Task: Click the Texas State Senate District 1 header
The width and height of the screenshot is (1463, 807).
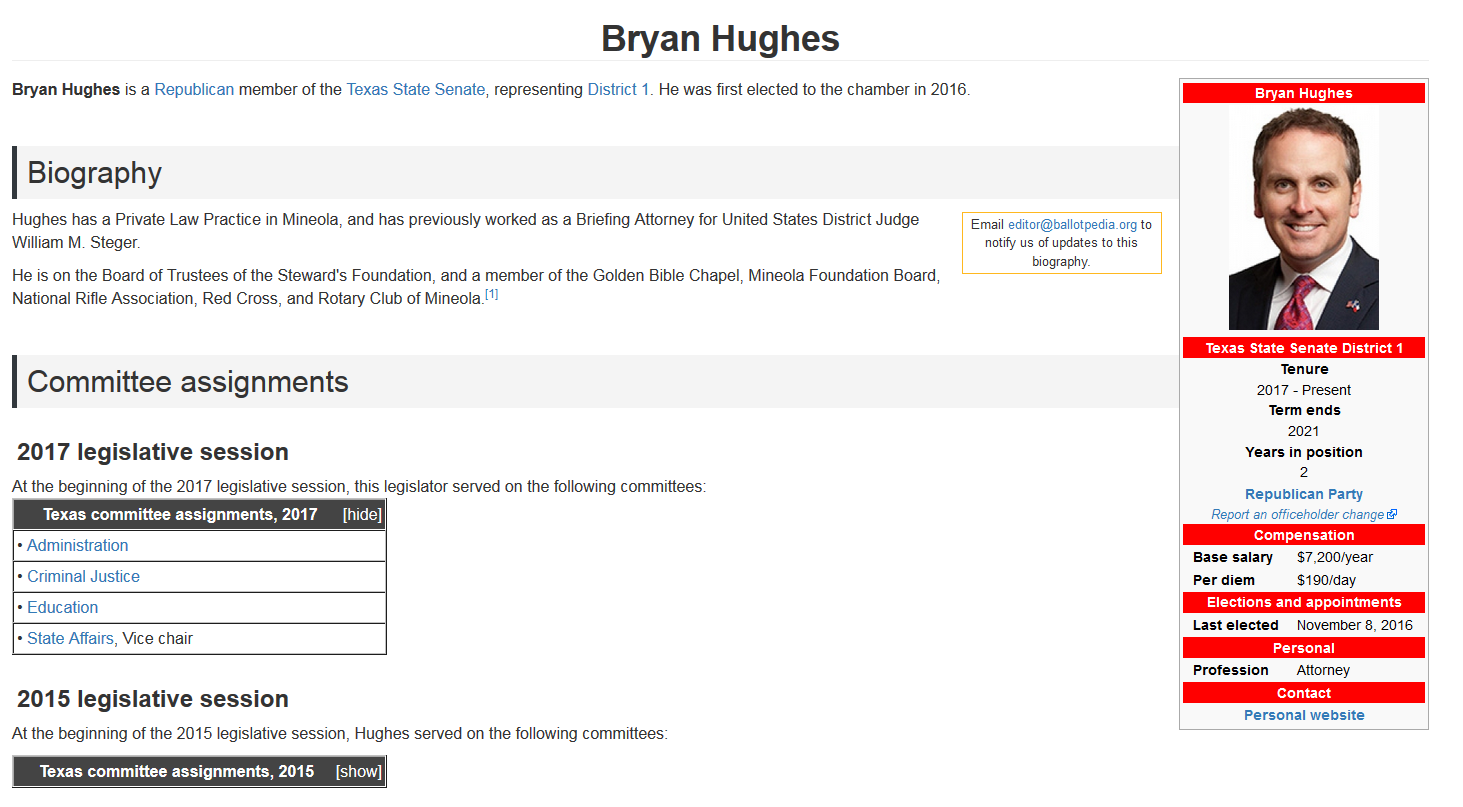Action: click(1303, 348)
